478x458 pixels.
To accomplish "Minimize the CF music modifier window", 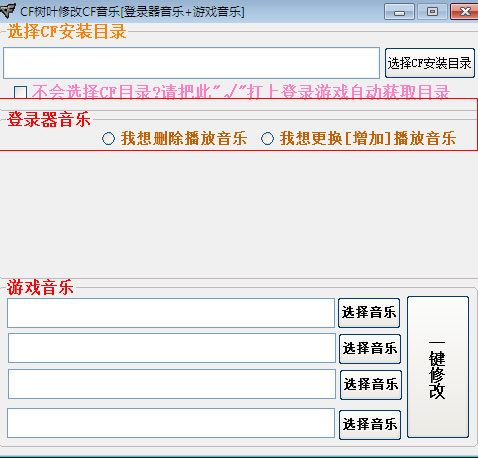I will [399, 12].
